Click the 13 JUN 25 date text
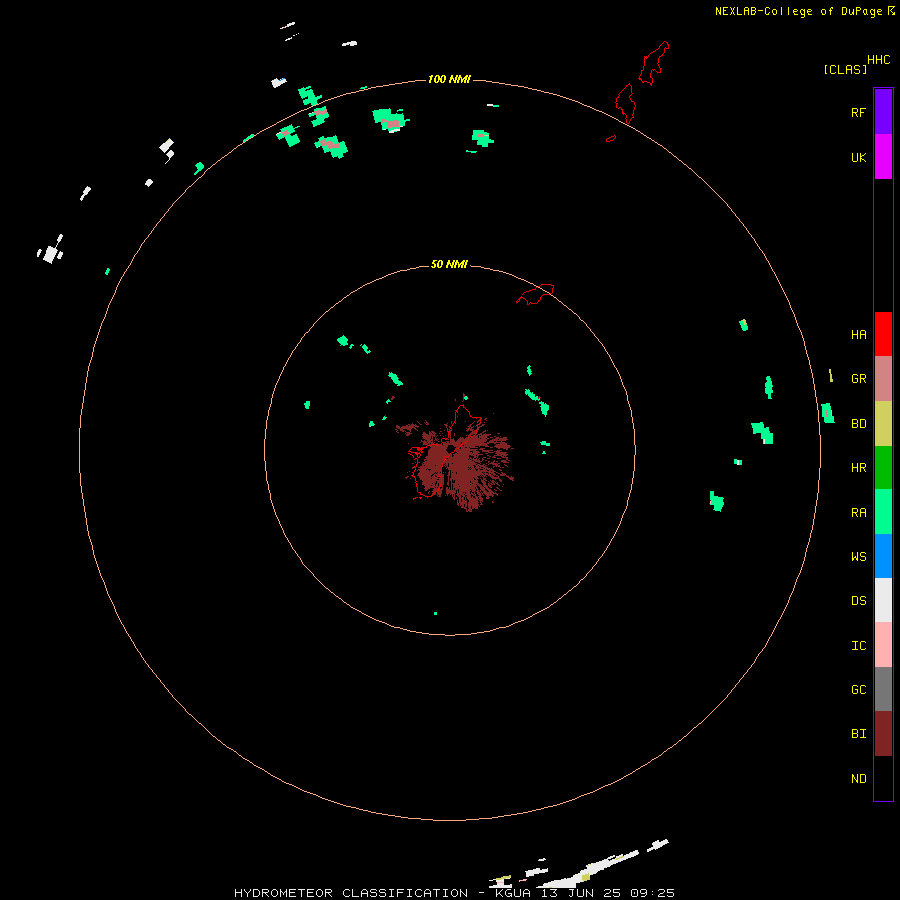900x900 pixels. click(581, 893)
